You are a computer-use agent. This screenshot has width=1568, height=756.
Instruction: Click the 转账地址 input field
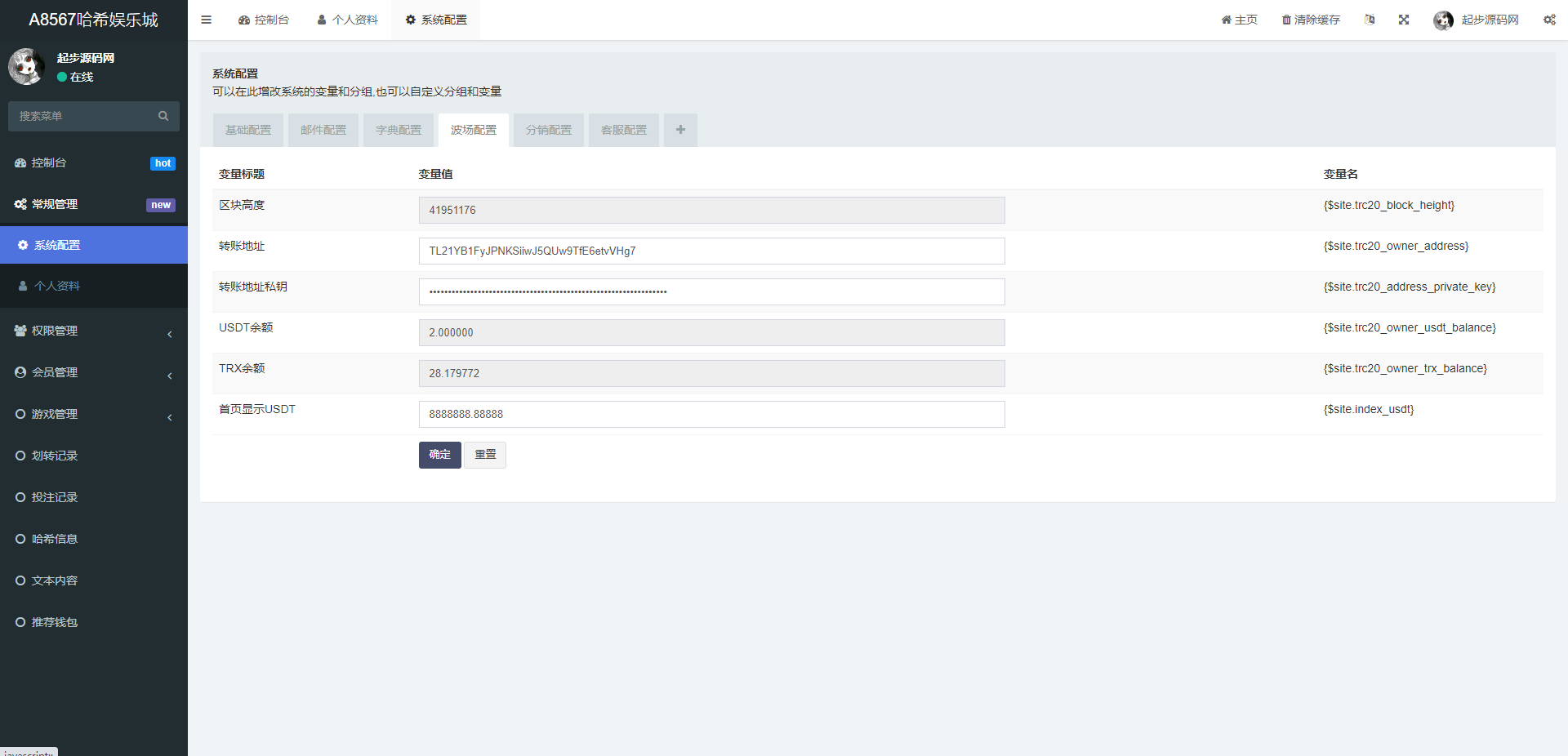[711, 251]
